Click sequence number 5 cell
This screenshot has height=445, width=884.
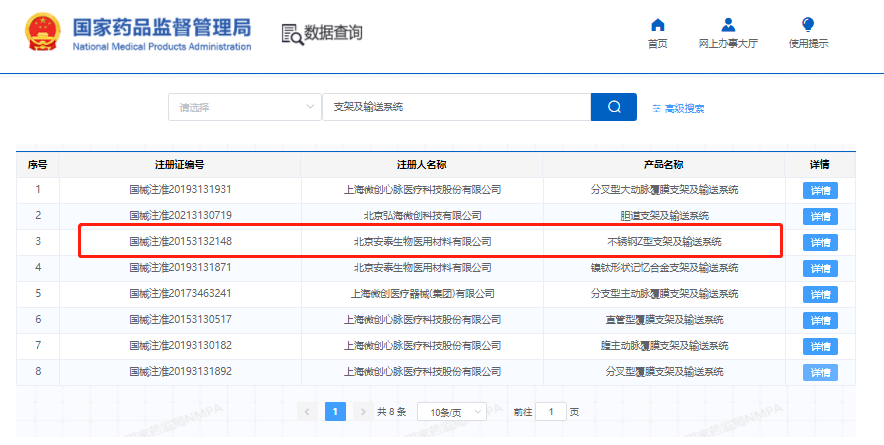38,293
